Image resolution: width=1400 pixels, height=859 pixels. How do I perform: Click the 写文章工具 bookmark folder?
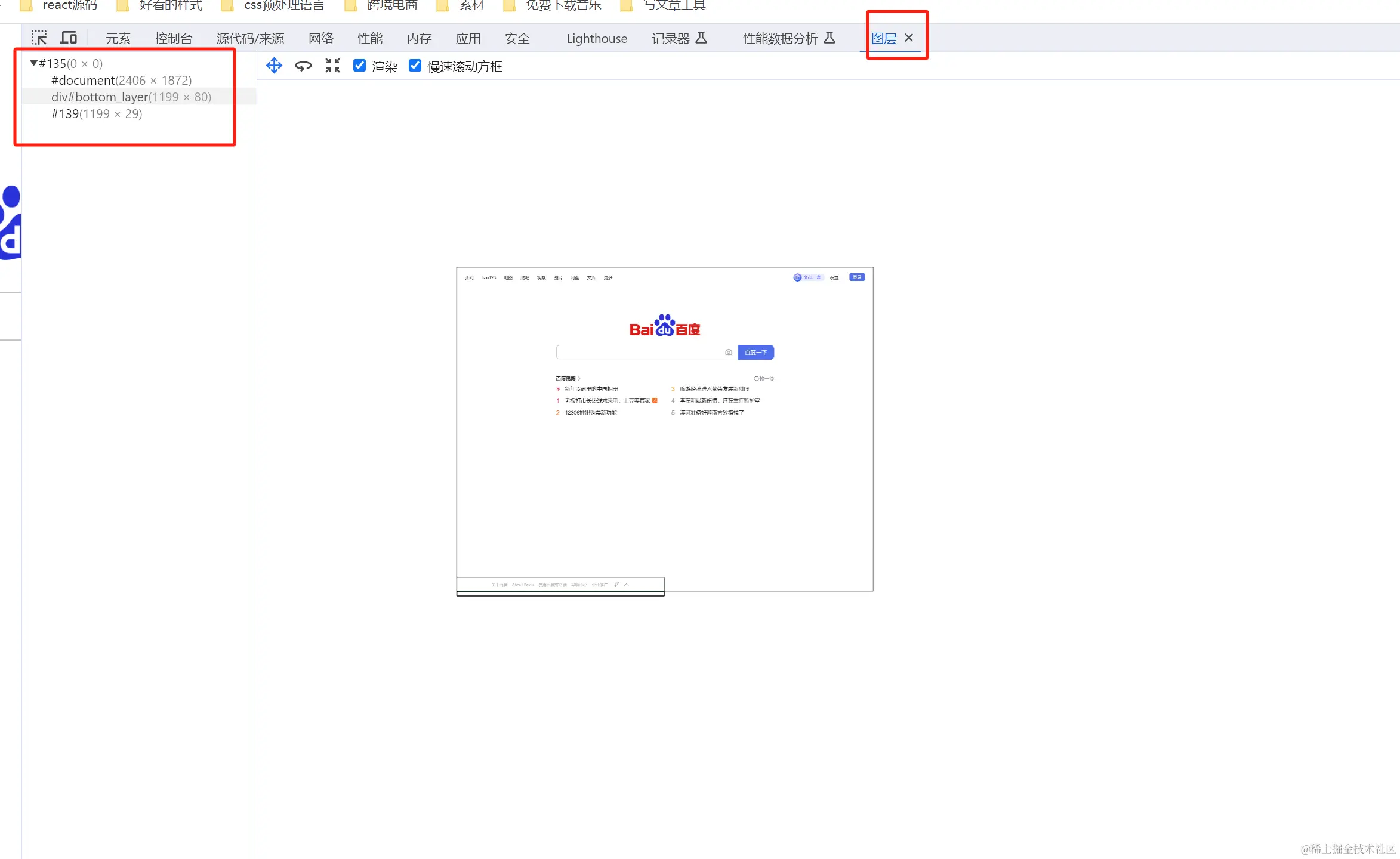pos(673,5)
